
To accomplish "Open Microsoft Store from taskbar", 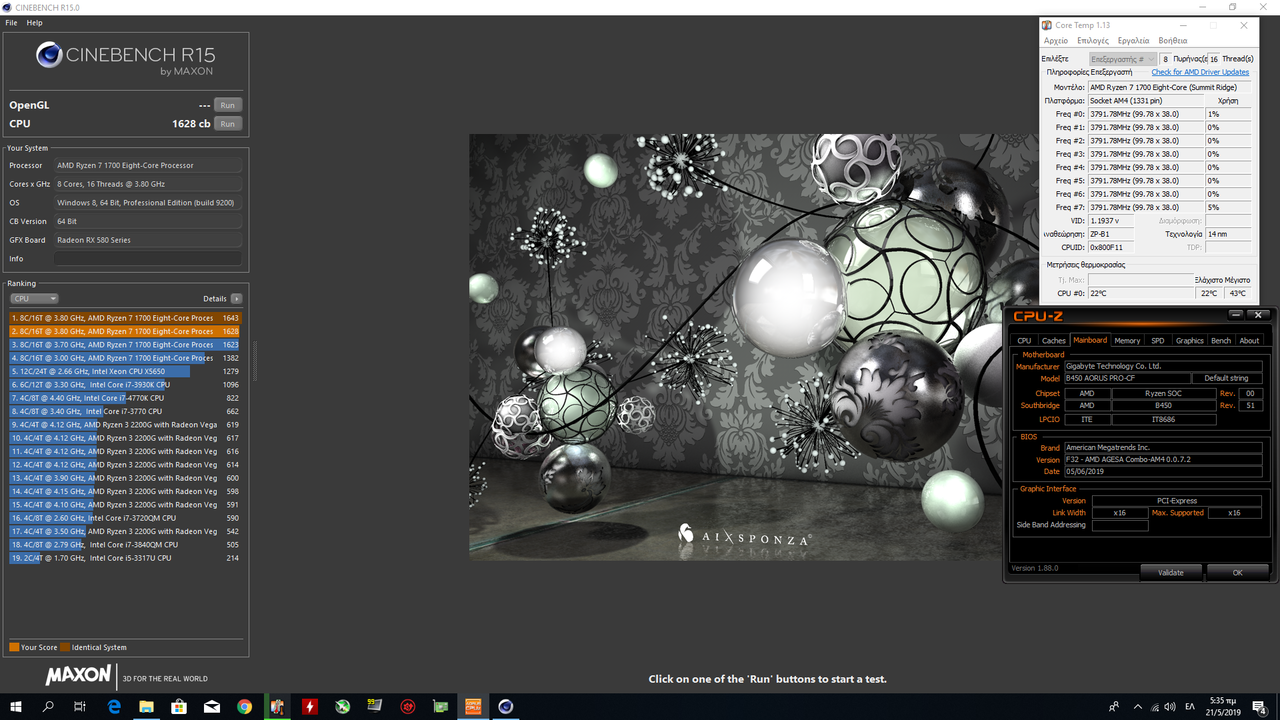I will [179, 706].
